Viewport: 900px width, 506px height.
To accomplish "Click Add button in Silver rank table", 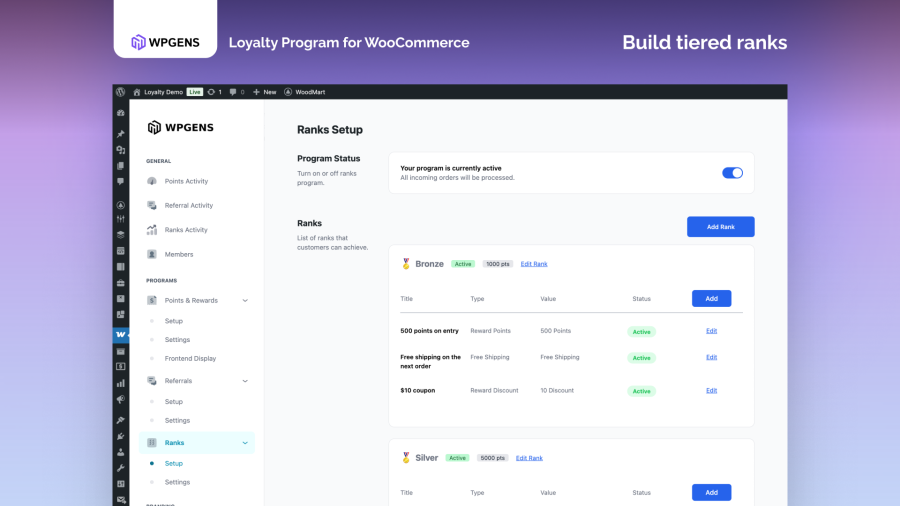I will click(711, 492).
